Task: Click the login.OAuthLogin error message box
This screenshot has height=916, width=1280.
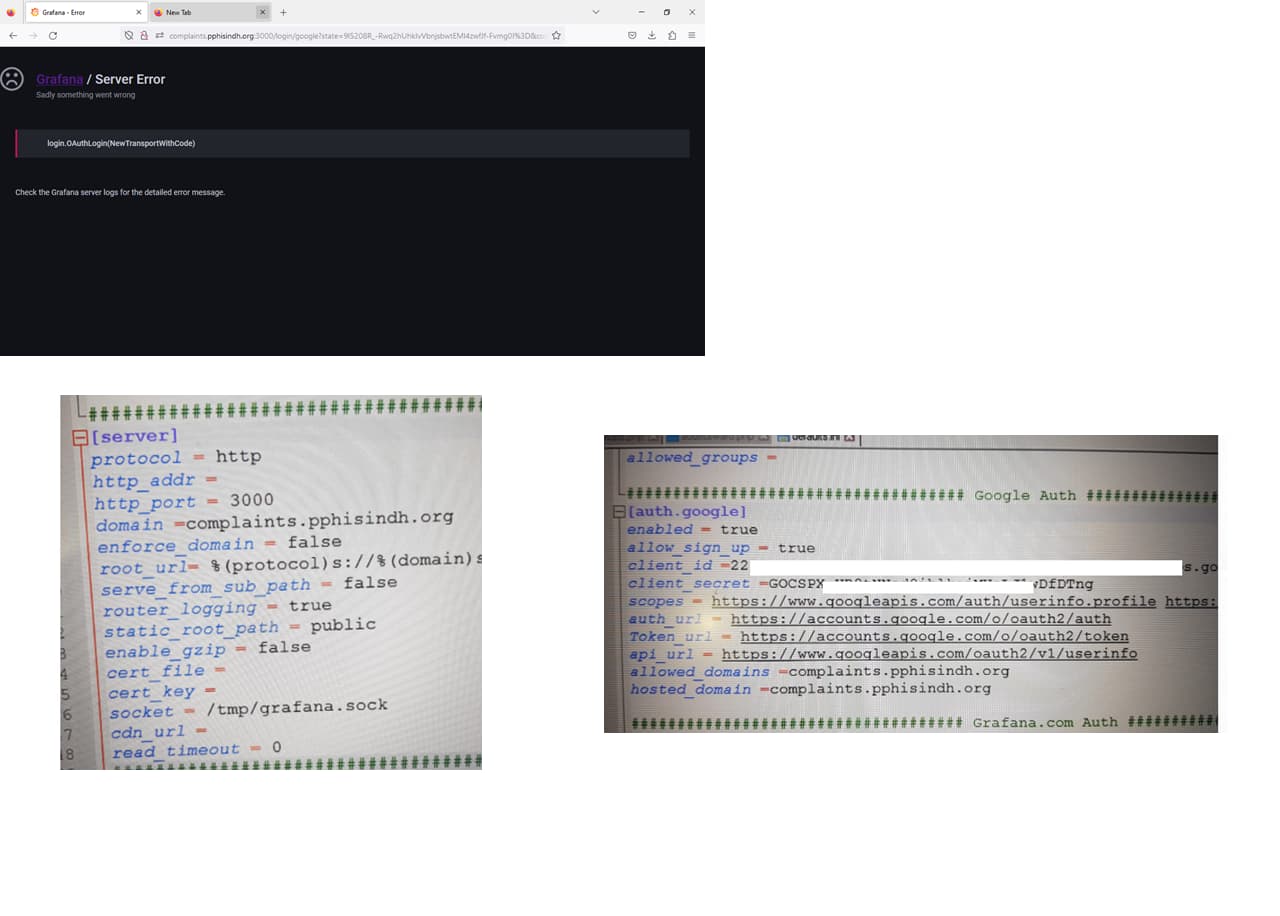Action: [x=353, y=143]
